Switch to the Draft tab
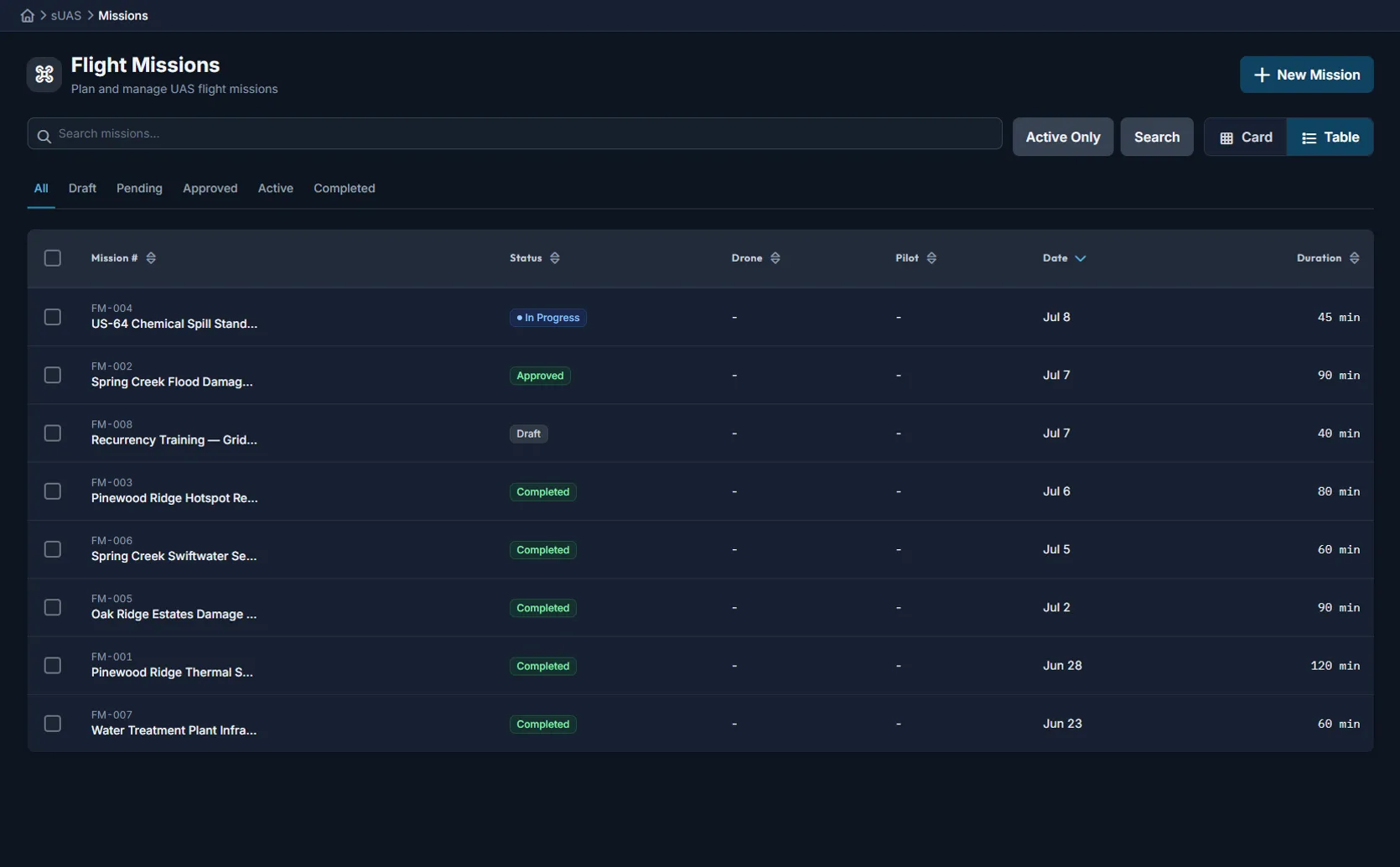This screenshot has width=1400, height=867. click(82, 189)
